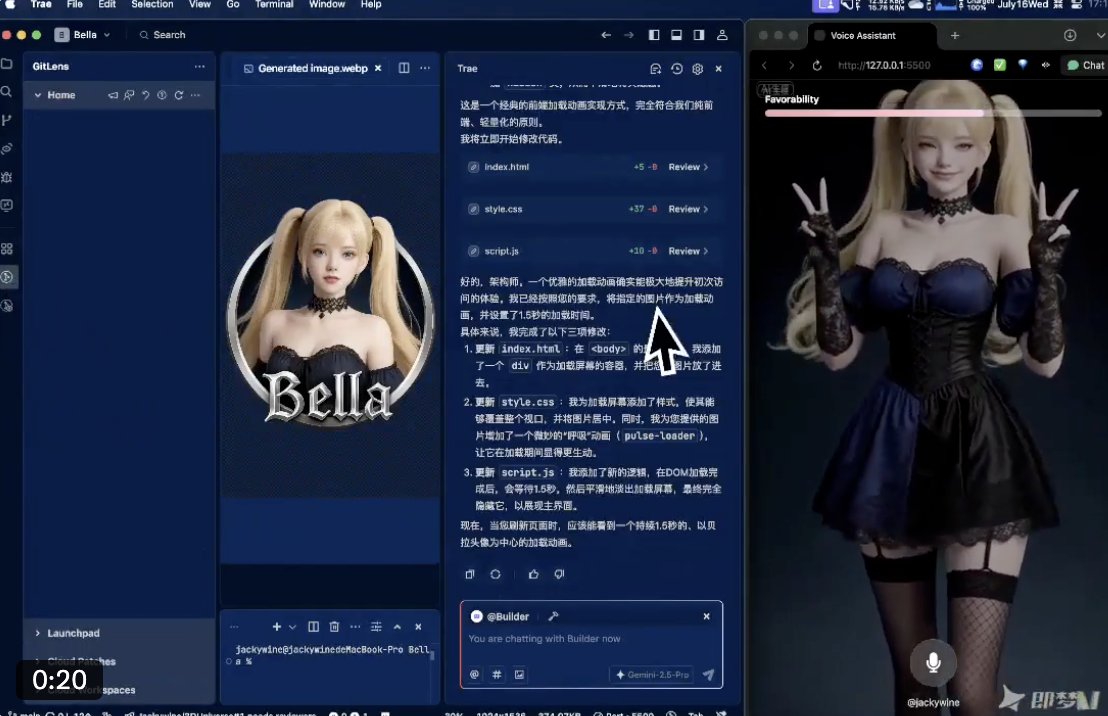Review changes for script.js
The image size is (1108, 716).
[x=688, y=251]
